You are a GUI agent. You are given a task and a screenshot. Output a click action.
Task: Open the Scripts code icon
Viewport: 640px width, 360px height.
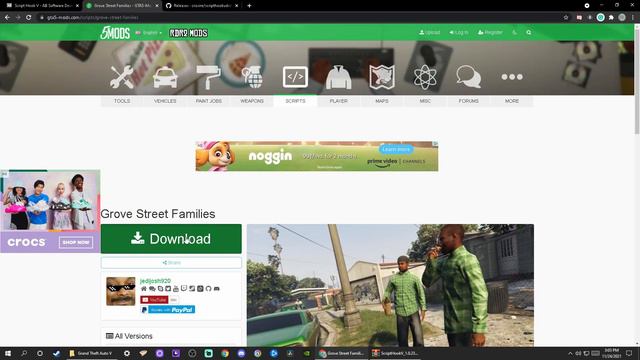click(295, 77)
